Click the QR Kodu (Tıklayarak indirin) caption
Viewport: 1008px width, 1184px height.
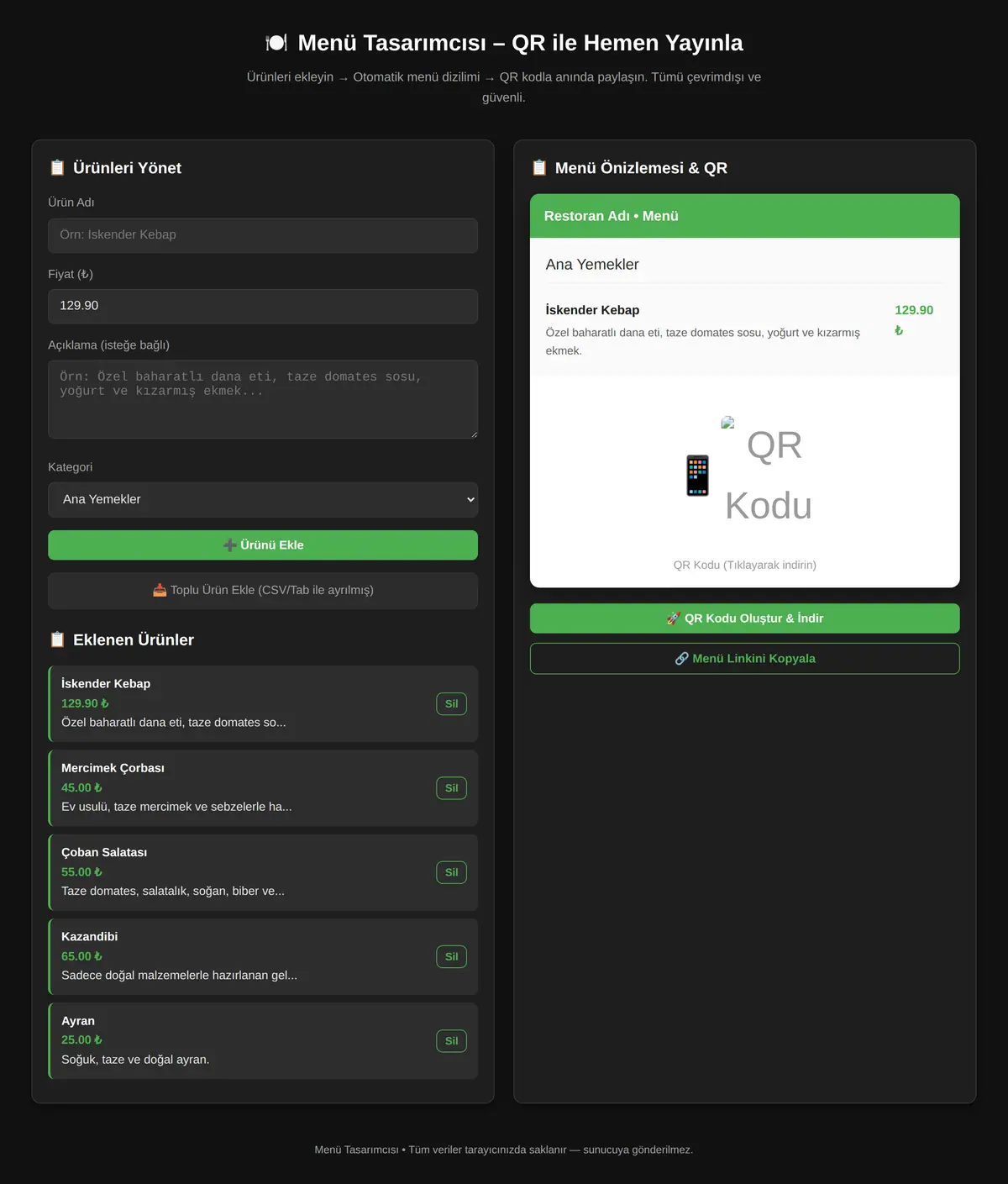[745, 565]
